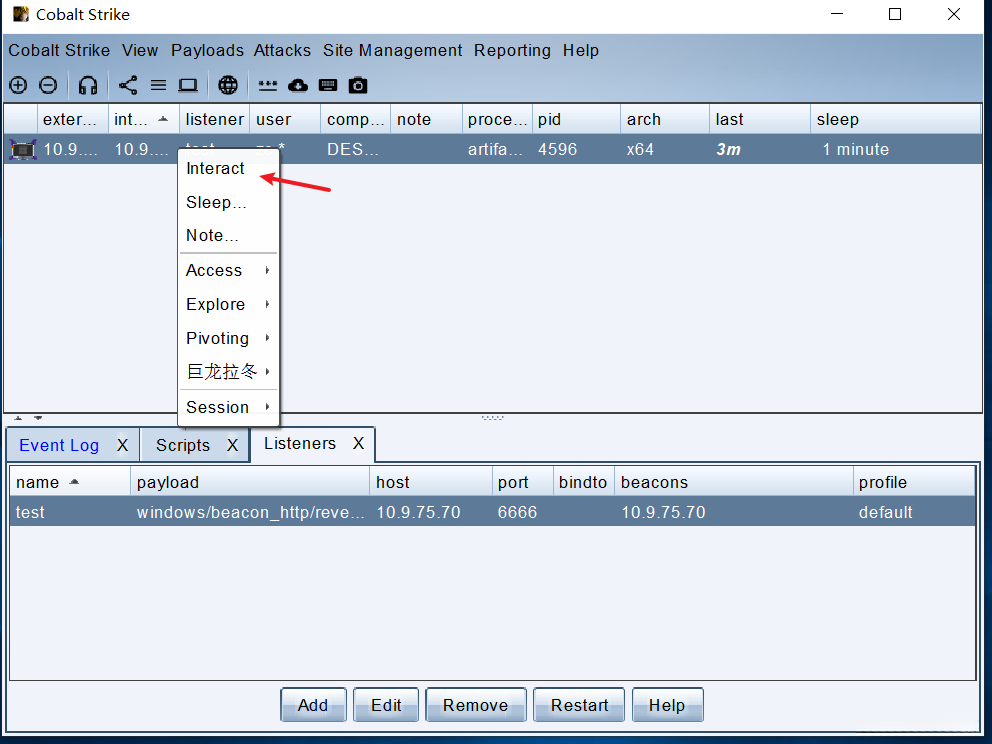992x744 pixels.
Task: Expand the Session submenu
Action: coord(228,407)
